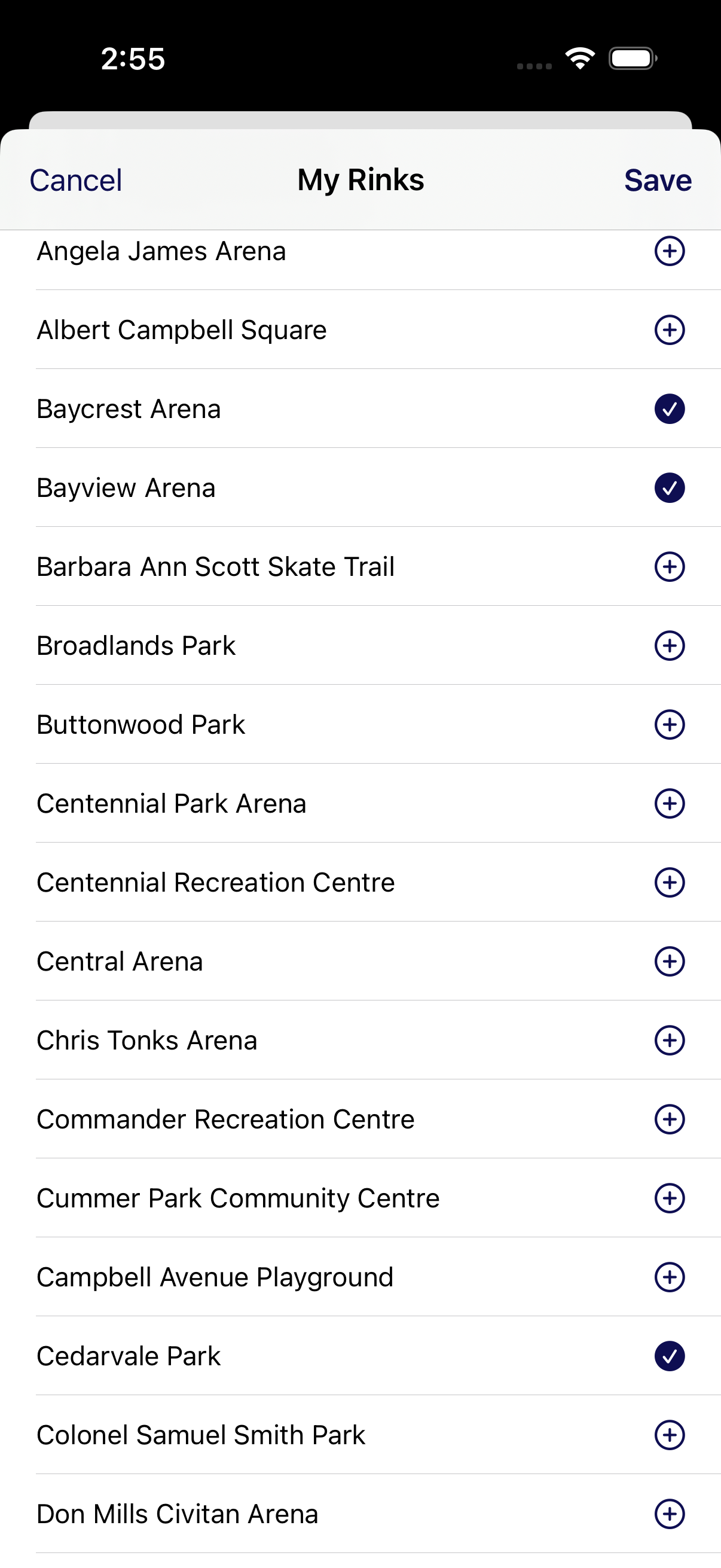Tap plus icon for Centennial Park Arena
Screen dimensions: 721x1568
(669, 804)
